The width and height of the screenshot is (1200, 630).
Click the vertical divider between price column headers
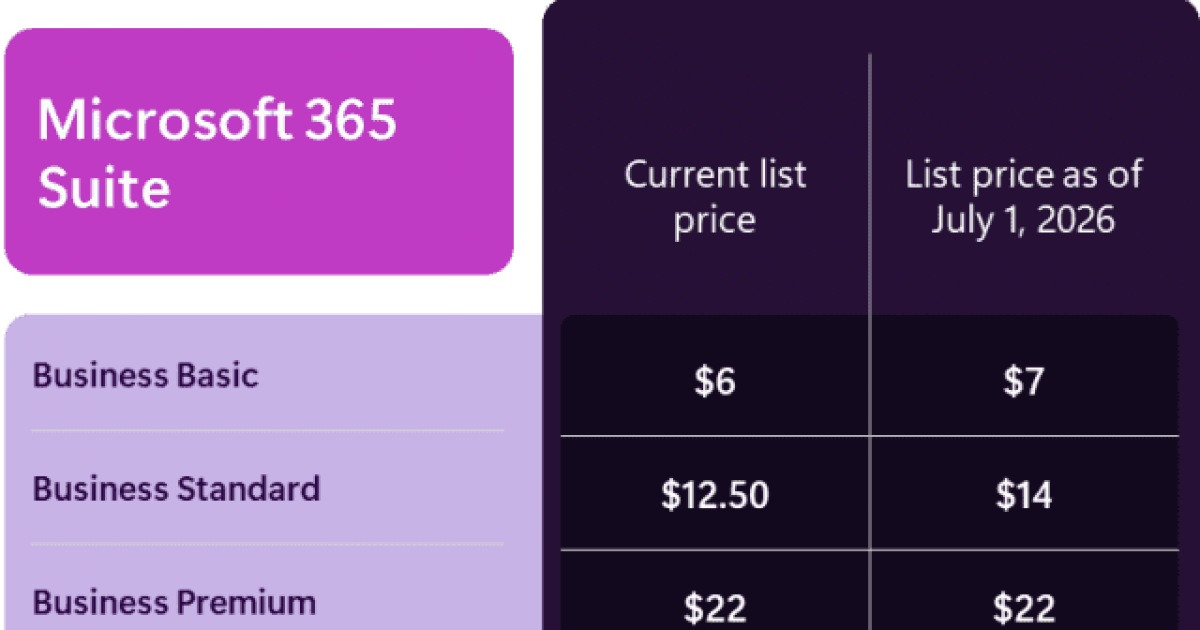pos(871,185)
